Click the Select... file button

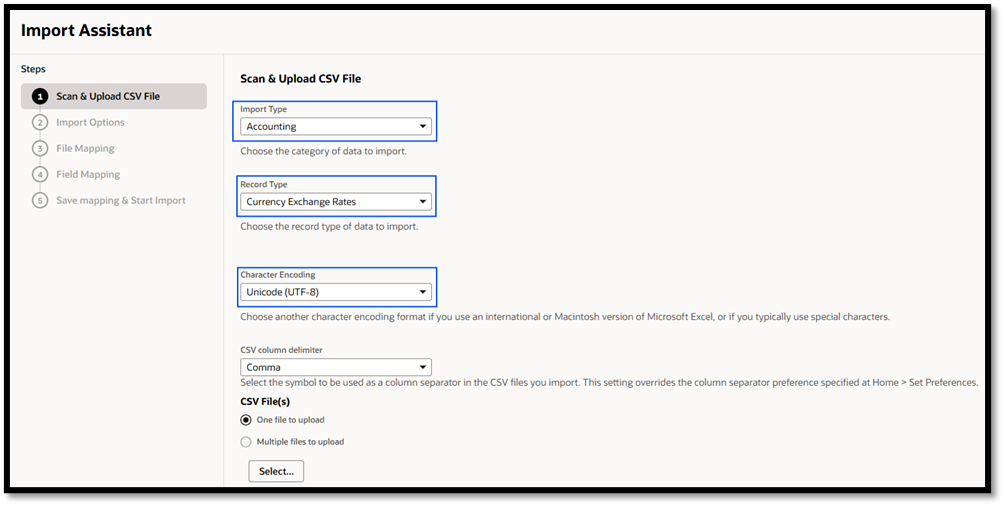276,471
